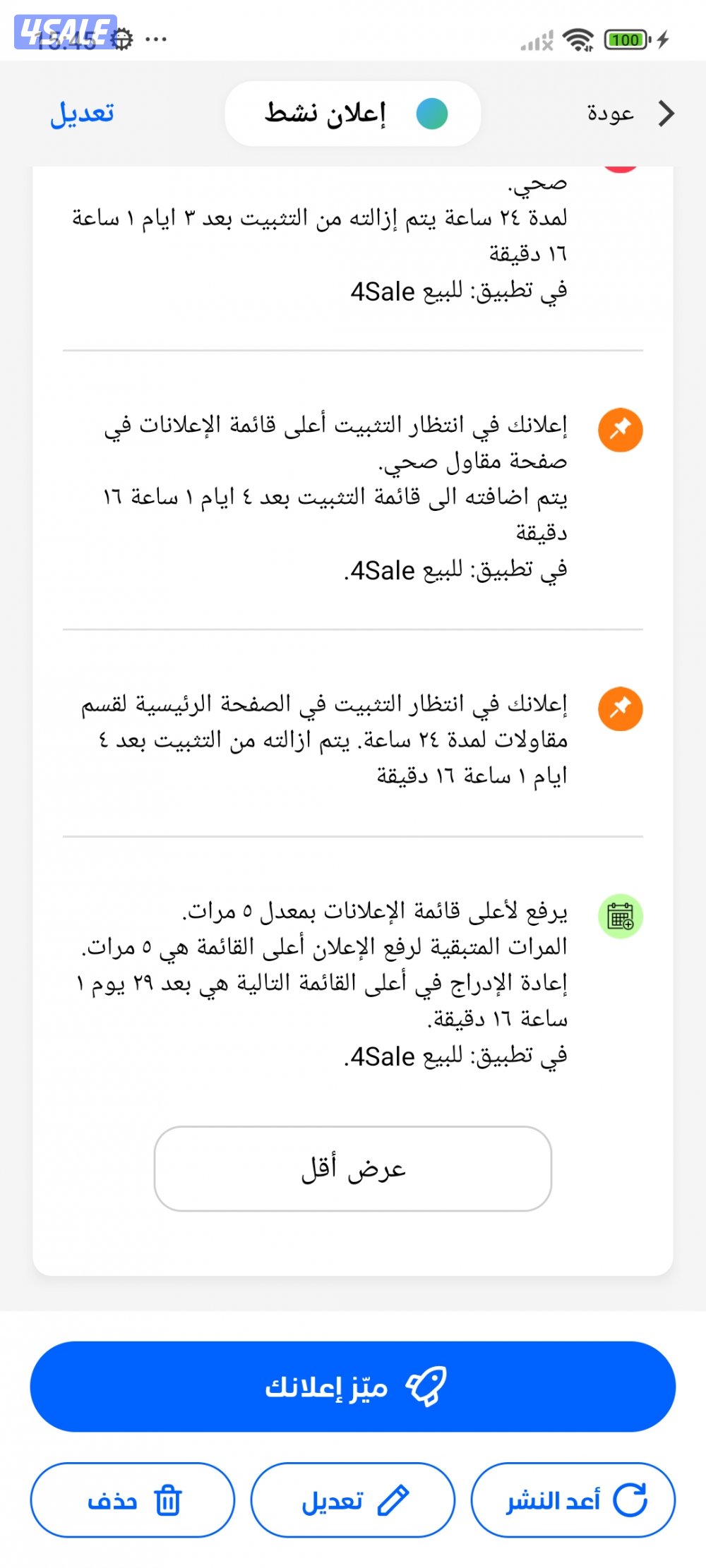Screen dimensions: 706x1568
Task: Tap the أعد النشر republish button
Action: pyautogui.click(x=573, y=1500)
